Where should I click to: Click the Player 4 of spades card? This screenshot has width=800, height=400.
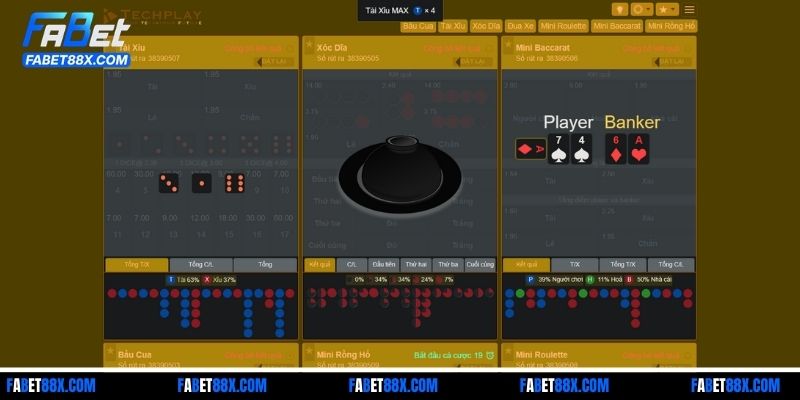pos(581,149)
